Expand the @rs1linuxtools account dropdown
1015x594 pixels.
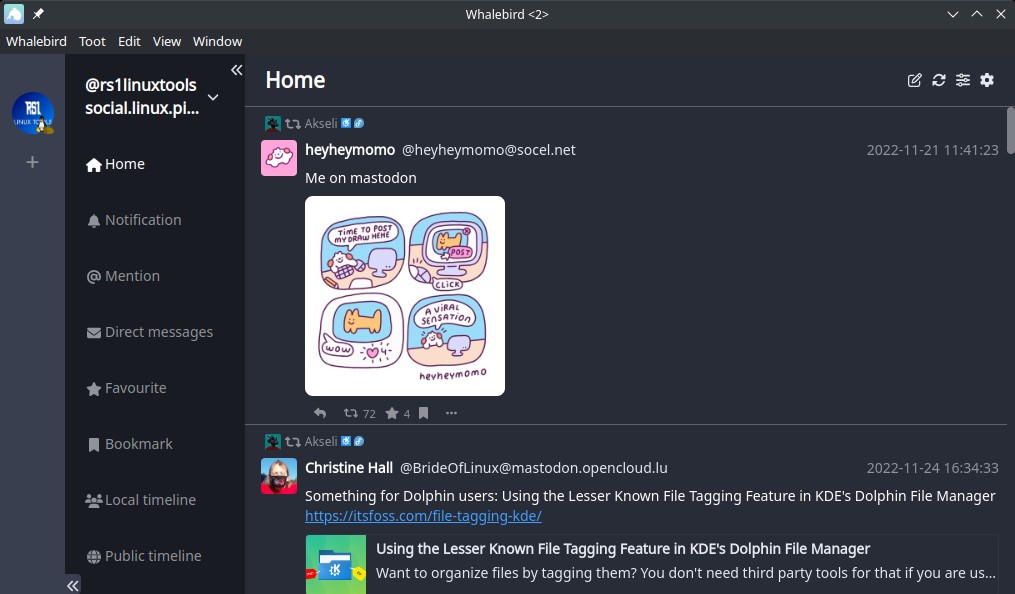click(213, 97)
